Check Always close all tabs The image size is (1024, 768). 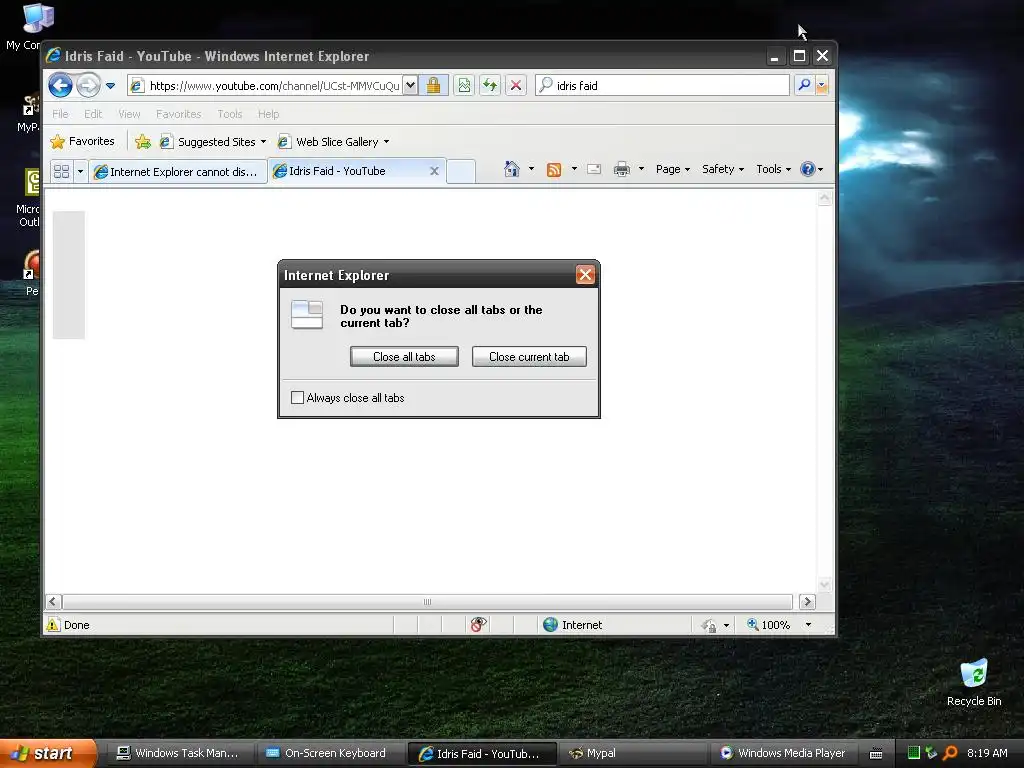[x=297, y=397]
